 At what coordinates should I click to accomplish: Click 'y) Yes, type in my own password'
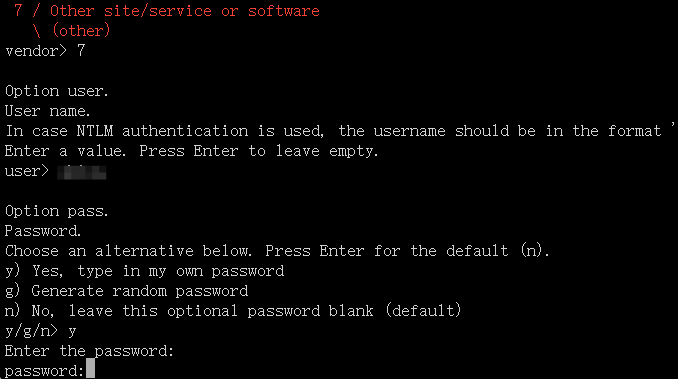pos(144,271)
